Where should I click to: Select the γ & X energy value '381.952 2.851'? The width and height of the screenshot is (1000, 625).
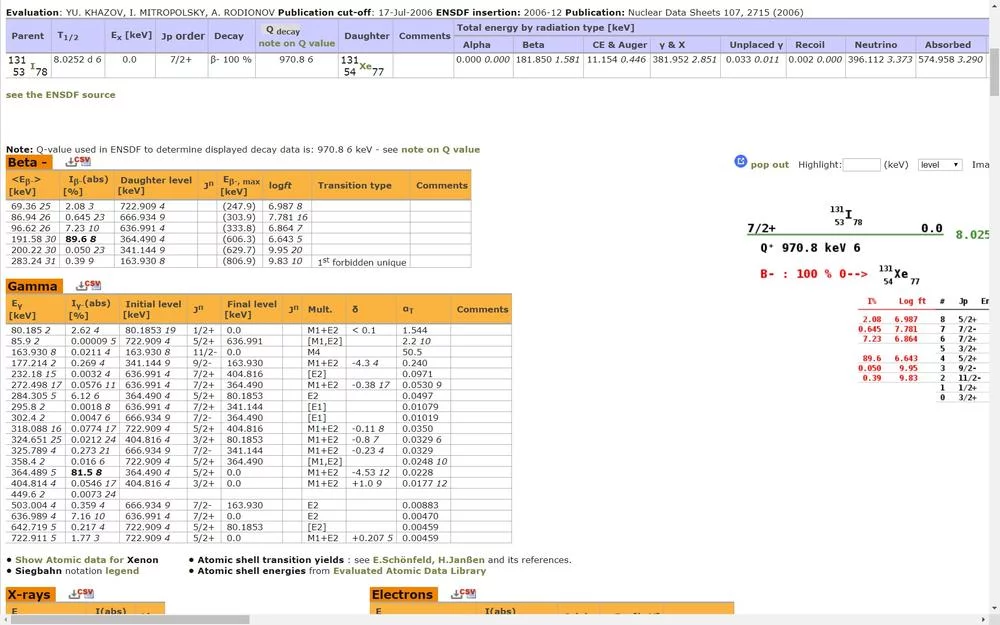tap(685, 59)
